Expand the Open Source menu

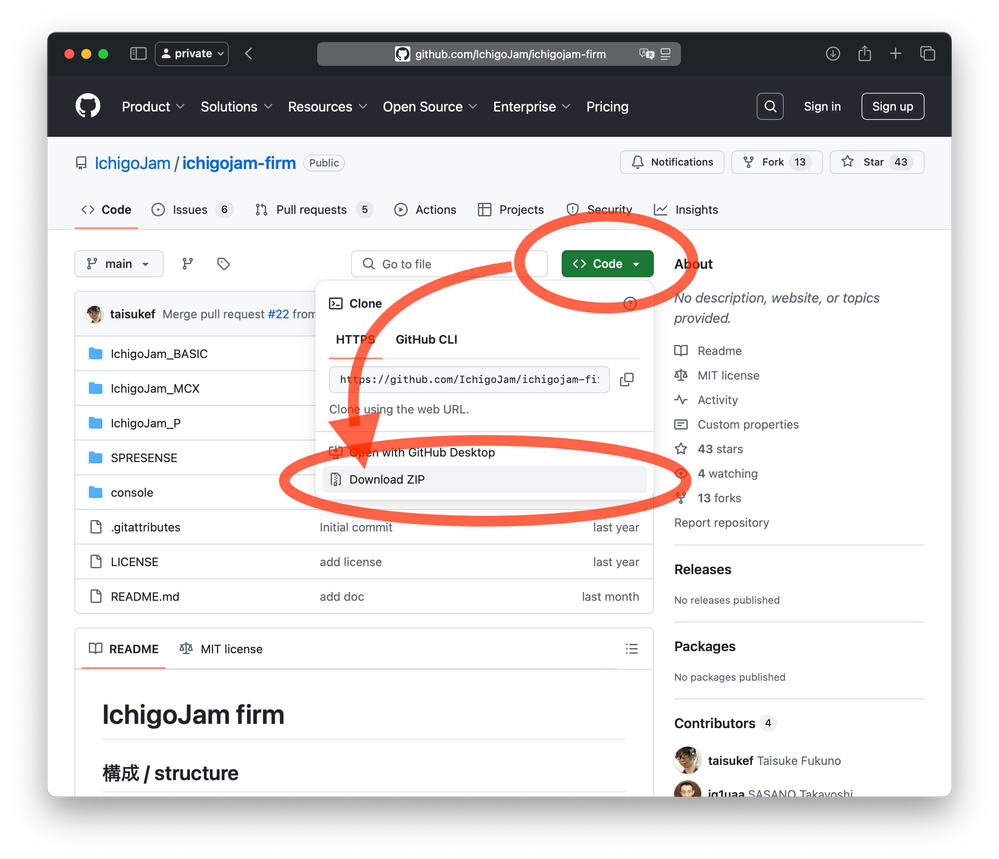(x=430, y=106)
